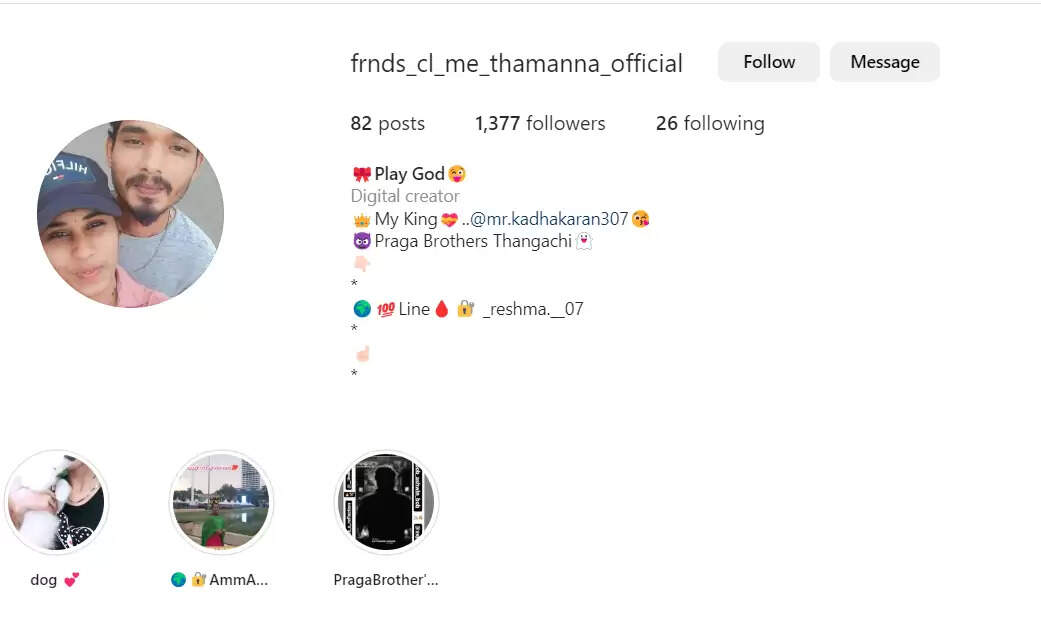1041x627 pixels.
Task: Click the ribbon emoji beside Play God
Action: click(x=362, y=174)
